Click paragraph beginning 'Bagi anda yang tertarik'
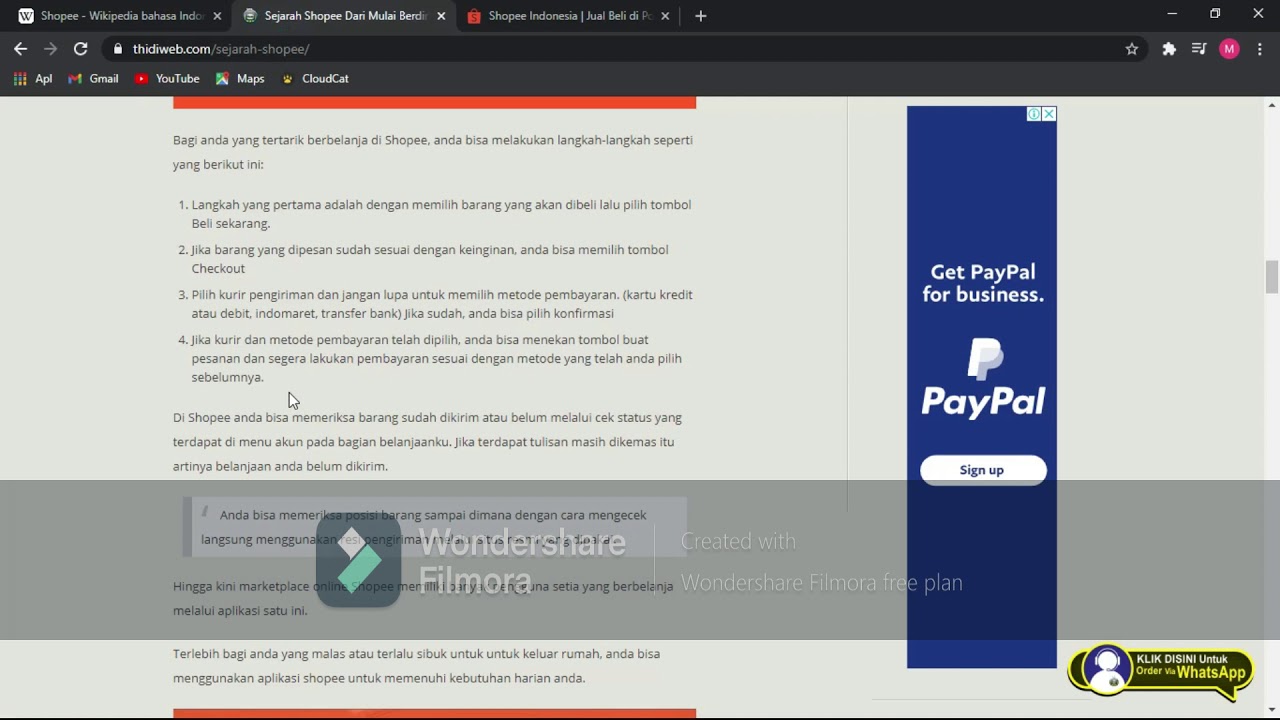Image resolution: width=1280 pixels, height=720 pixels. [433, 152]
